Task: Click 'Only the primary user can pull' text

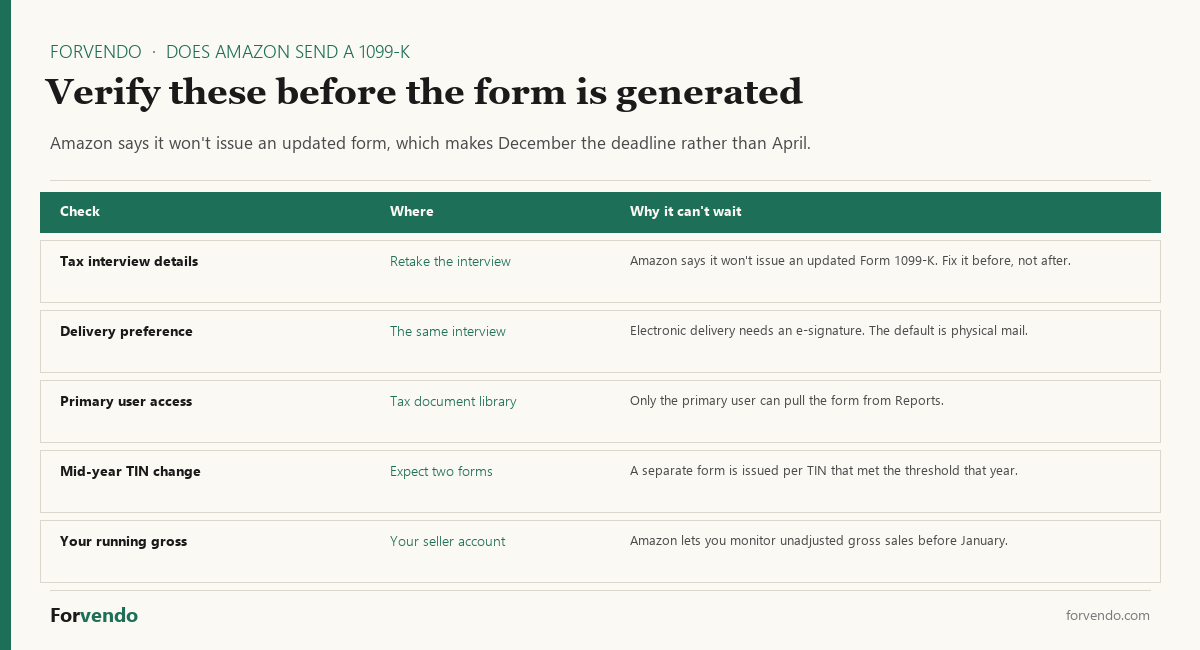Action: pos(718,401)
